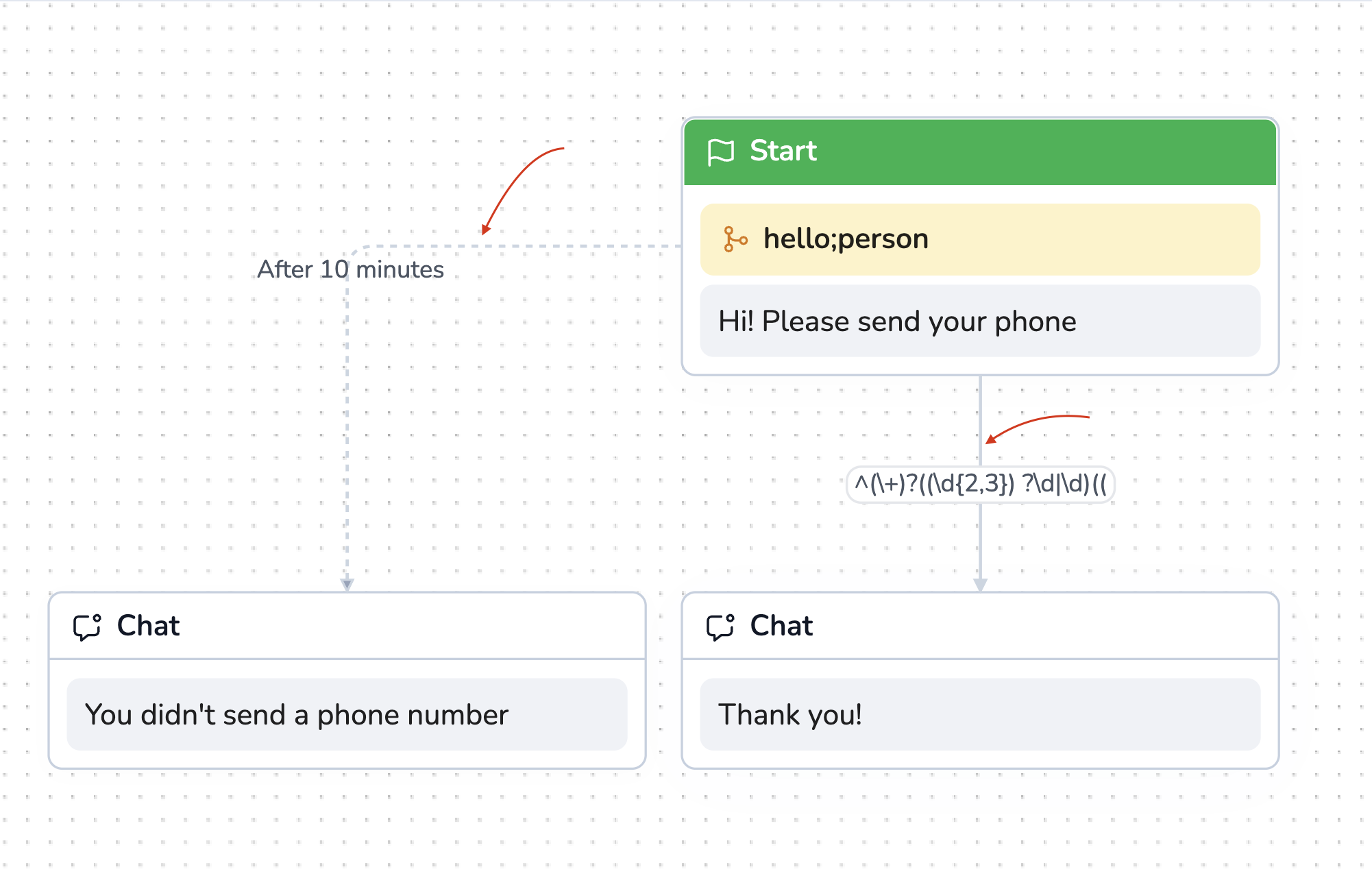Click the arrowhead entering the left Chat block
This screenshot has height=876, width=1372.
pyautogui.click(x=347, y=584)
